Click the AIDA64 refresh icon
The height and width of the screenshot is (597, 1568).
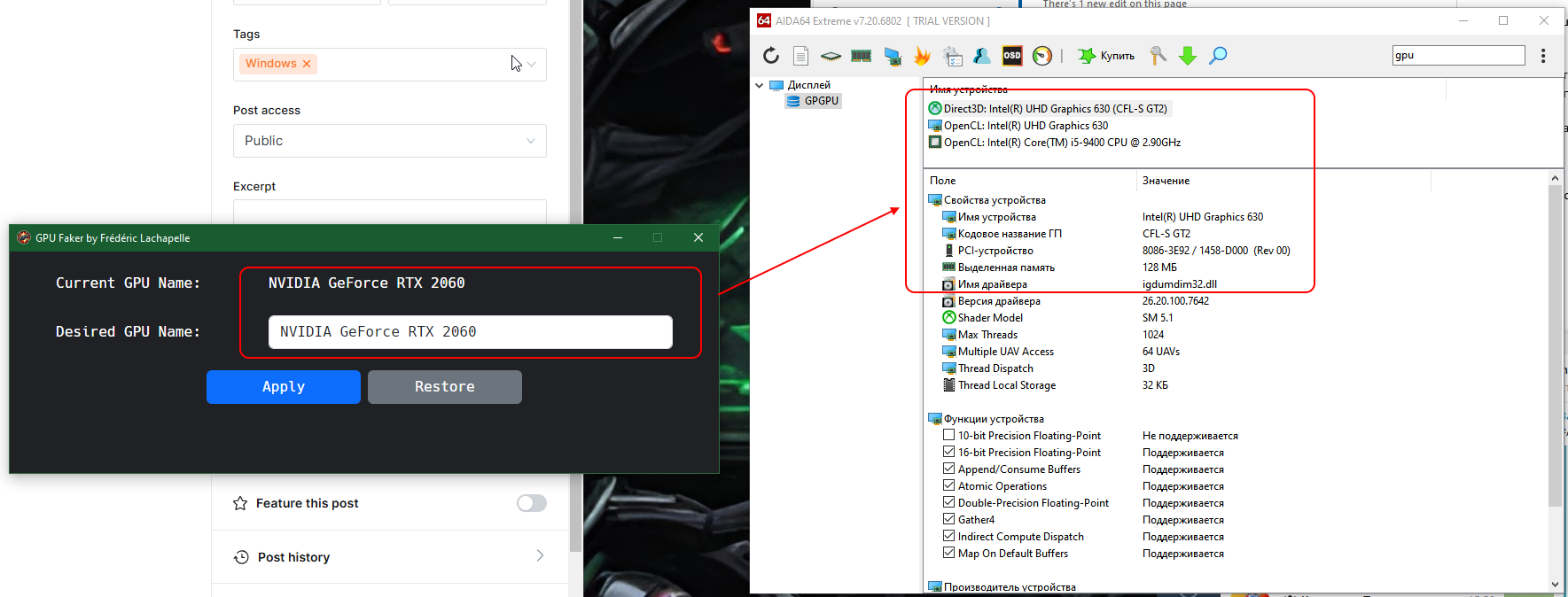click(771, 56)
